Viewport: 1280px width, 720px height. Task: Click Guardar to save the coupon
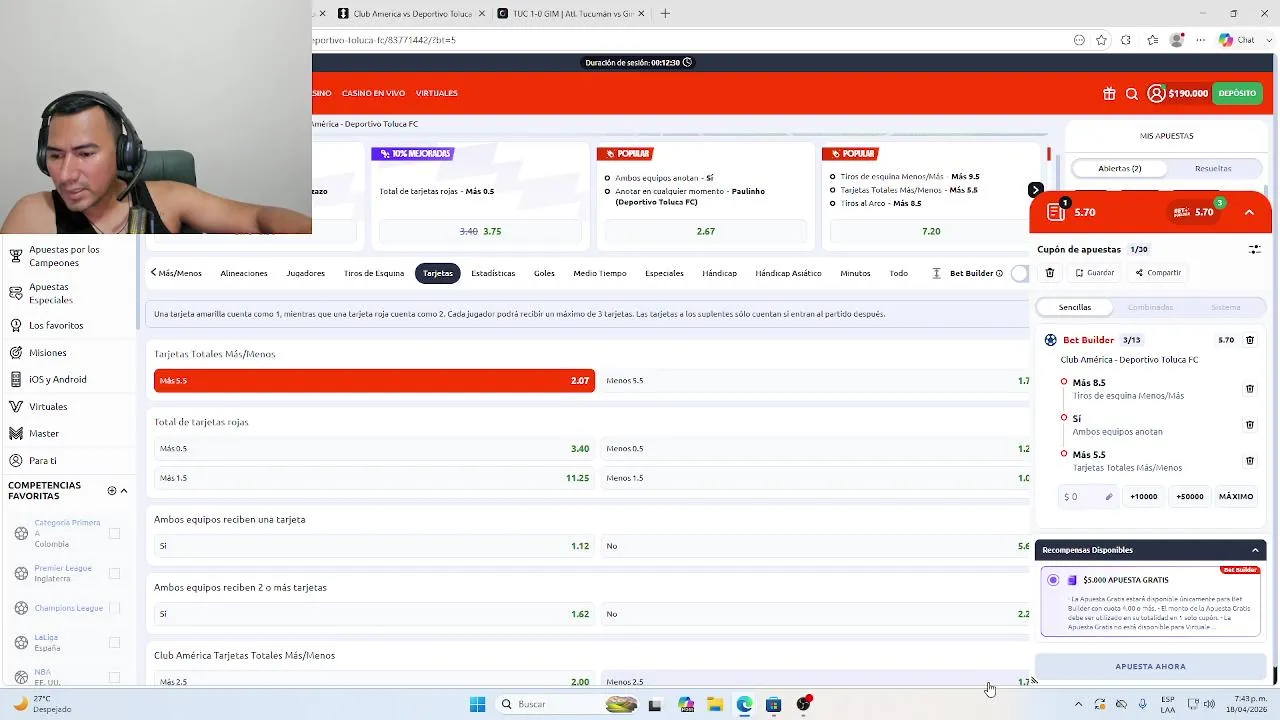coord(1095,273)
